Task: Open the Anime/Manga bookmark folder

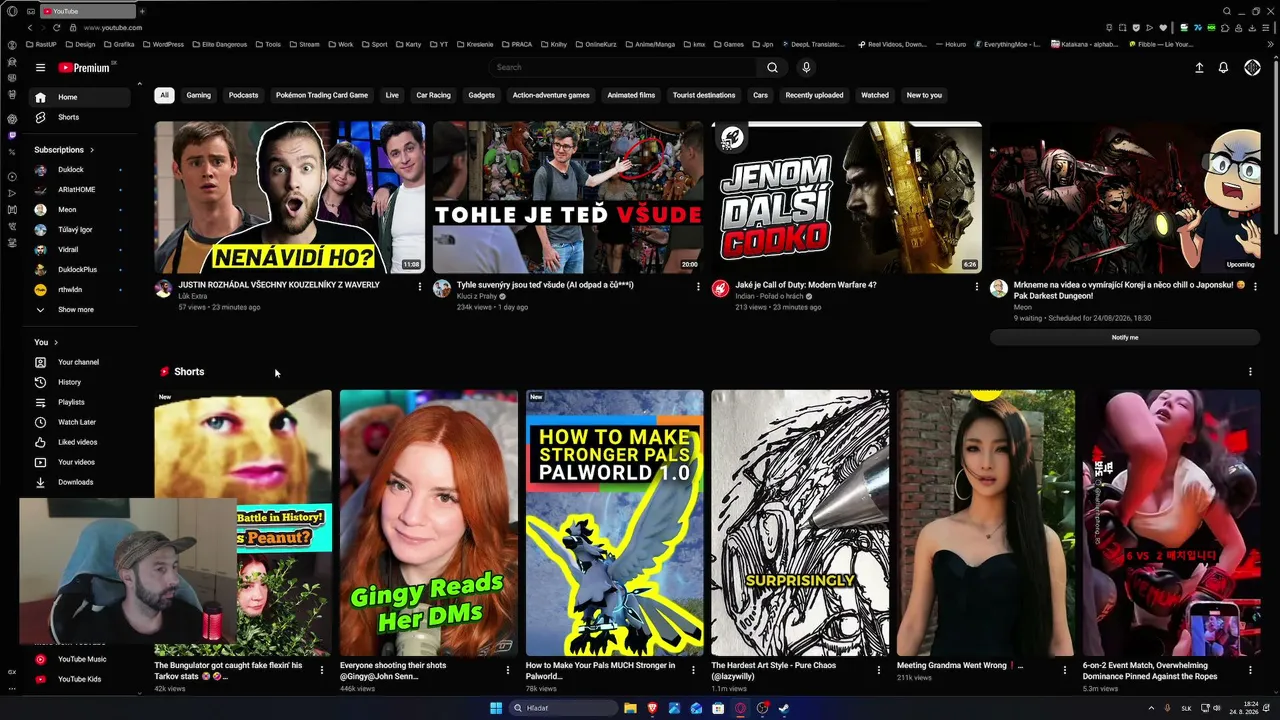Action: pos(650,45)
